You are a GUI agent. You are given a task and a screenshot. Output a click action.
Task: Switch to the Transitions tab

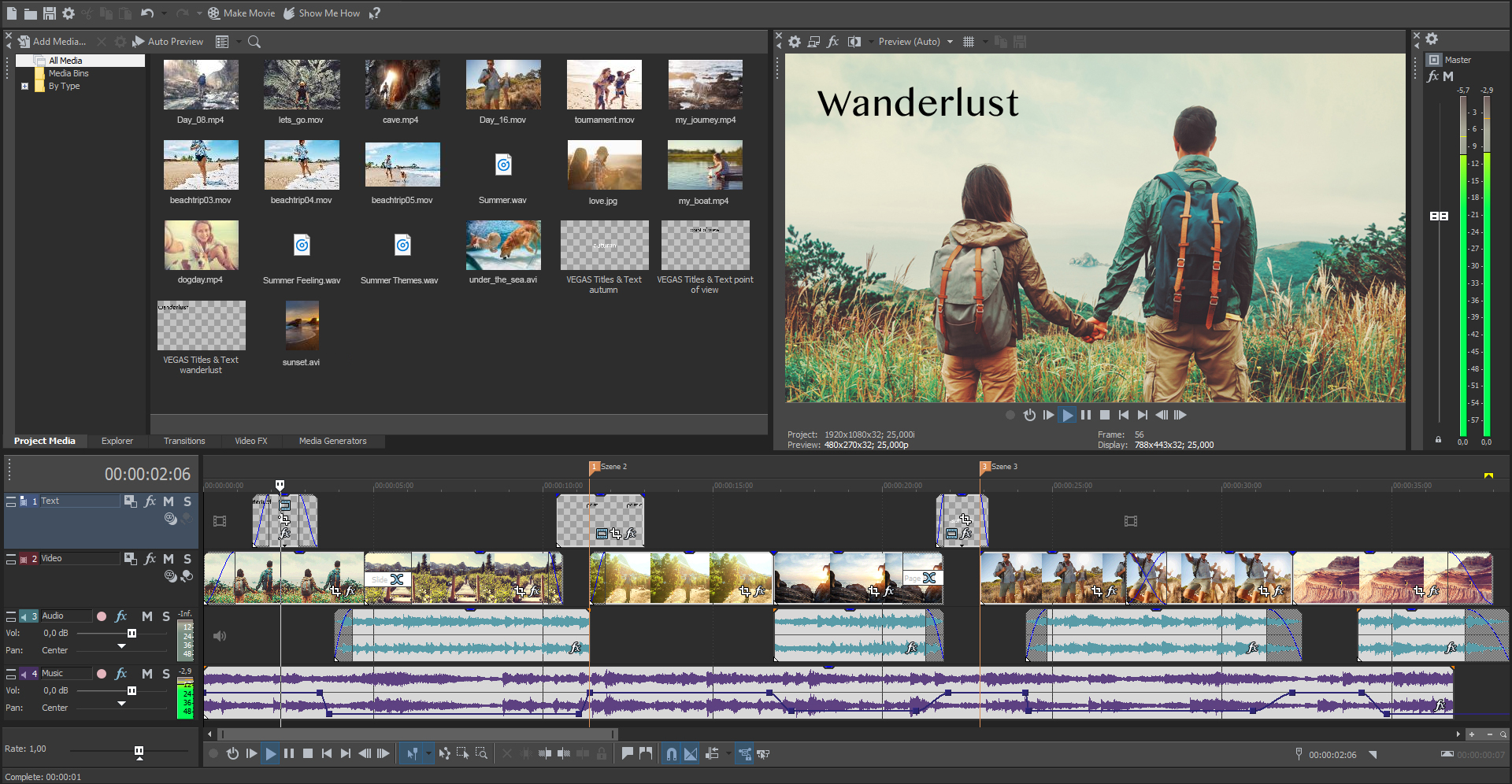(x=184, y=441)
